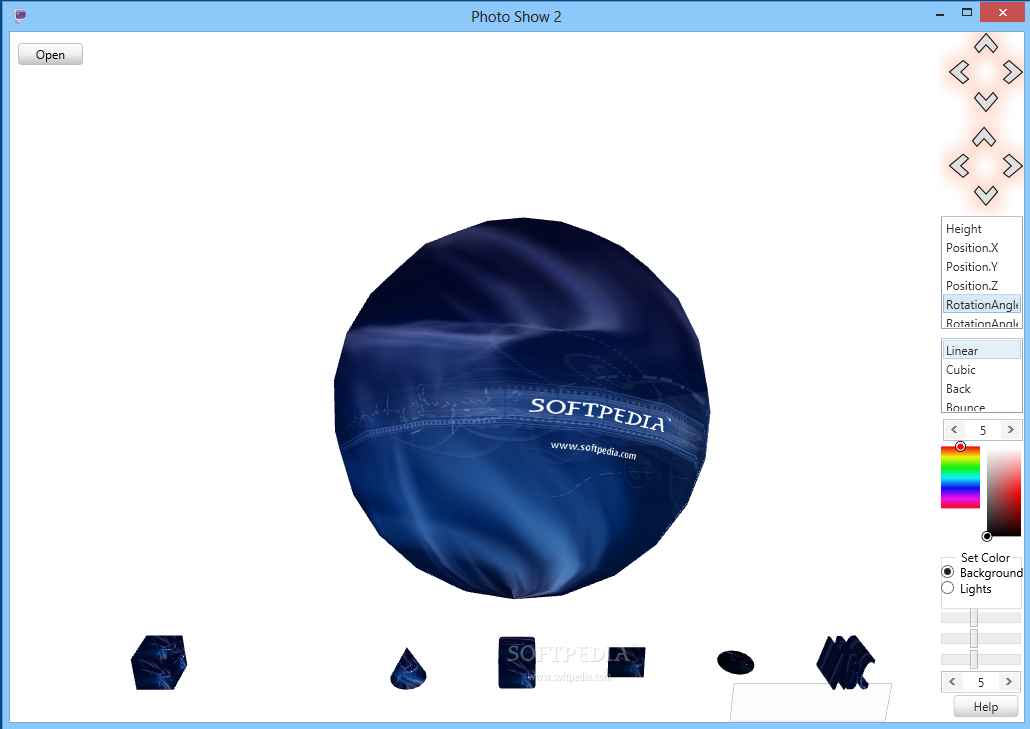Click the right arrow in the lower arrow pad

coord(1012,166)
